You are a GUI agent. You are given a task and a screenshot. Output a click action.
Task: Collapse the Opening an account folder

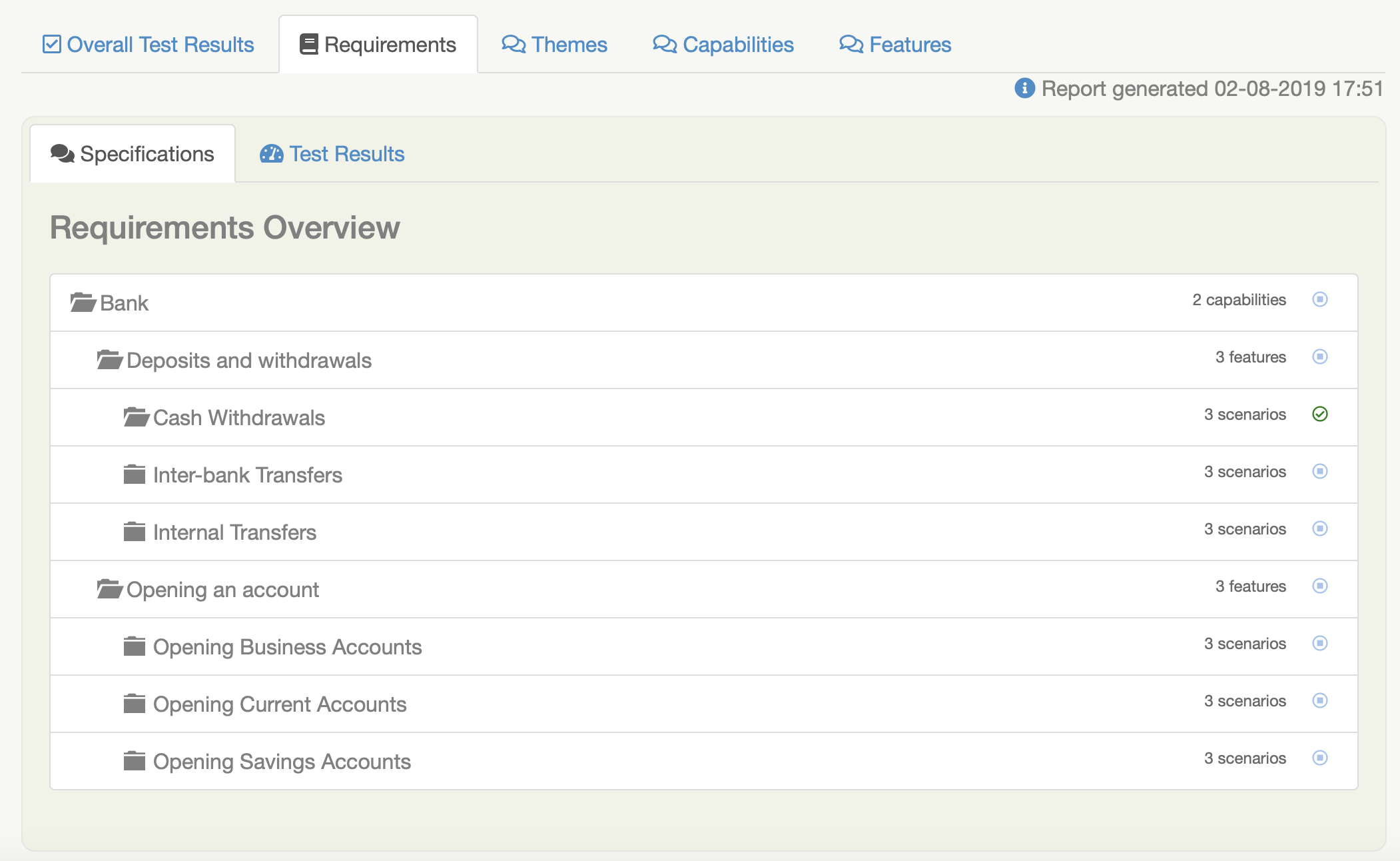110,589
